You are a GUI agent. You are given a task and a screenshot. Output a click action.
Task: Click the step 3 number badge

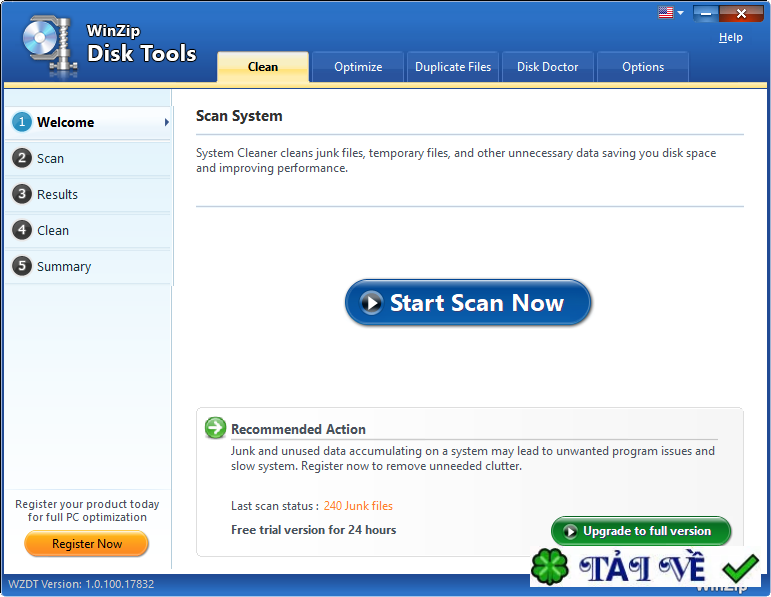pyautogui.click(x=22, y=194)
